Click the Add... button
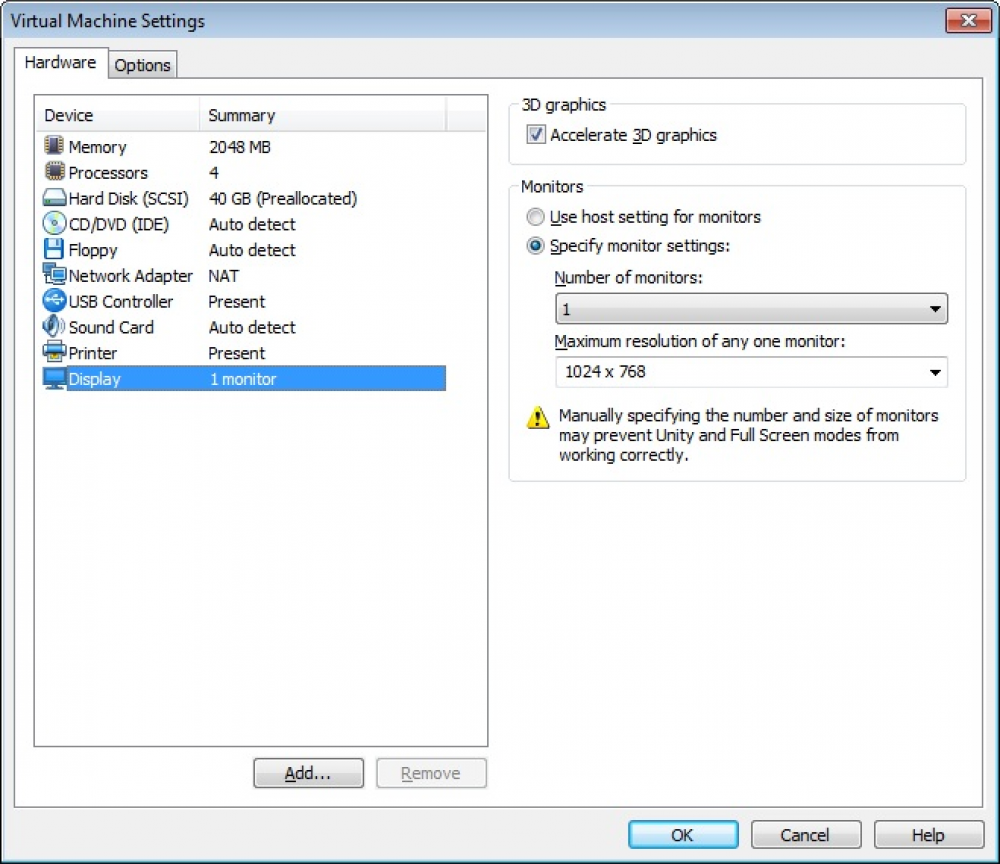The image size is (1000, 864). pyautogui.click(x=308, y=773)
